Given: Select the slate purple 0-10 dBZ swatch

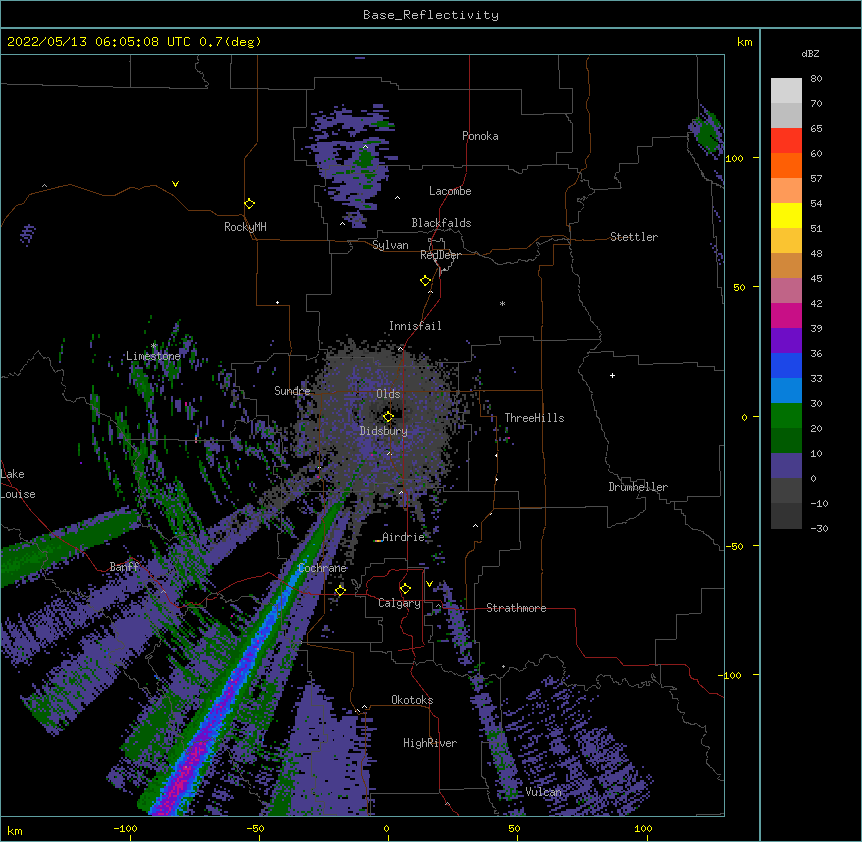Looking at the screenshot, I should [786, 466].
